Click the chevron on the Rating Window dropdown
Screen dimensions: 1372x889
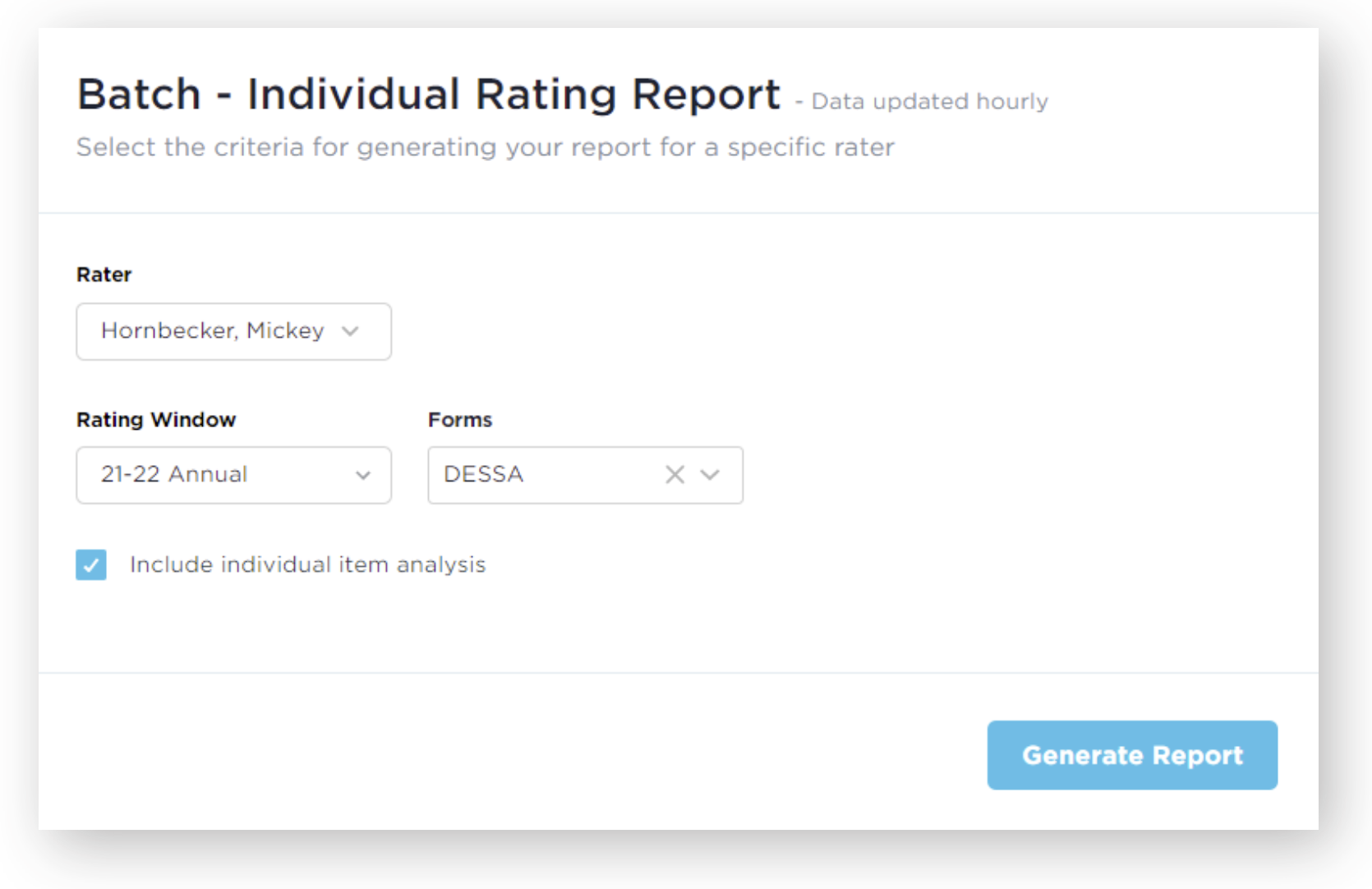(x=365, y=475)
